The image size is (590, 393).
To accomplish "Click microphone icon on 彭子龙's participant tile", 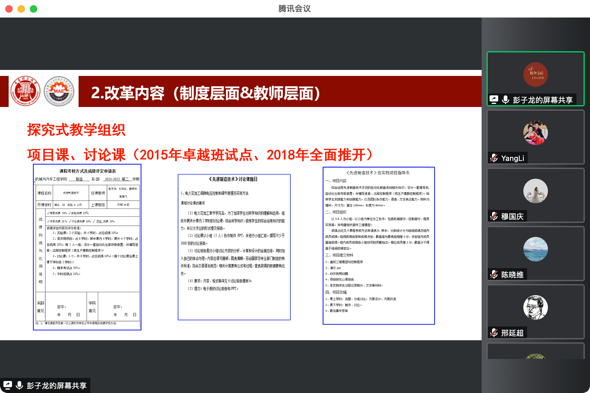I will coord(505,100).
